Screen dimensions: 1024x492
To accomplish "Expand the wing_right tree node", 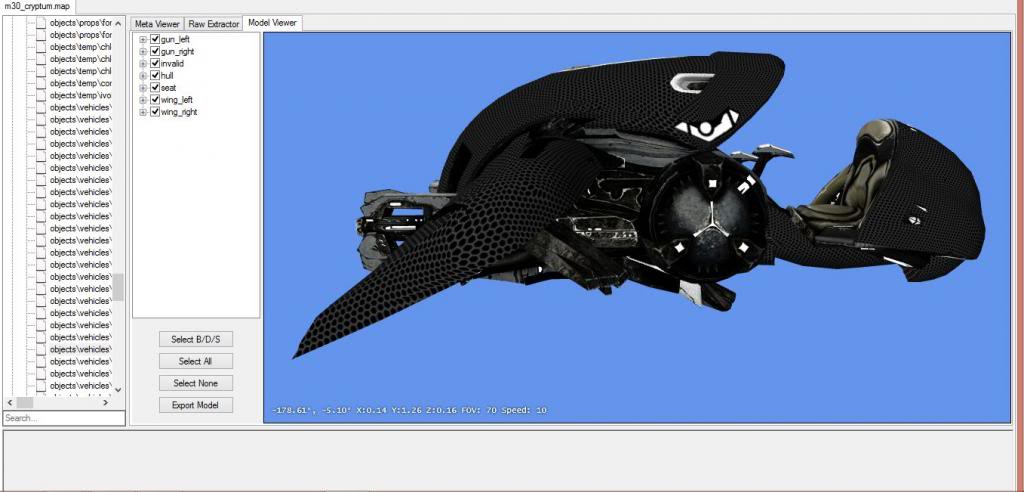I will coord(143,112).
